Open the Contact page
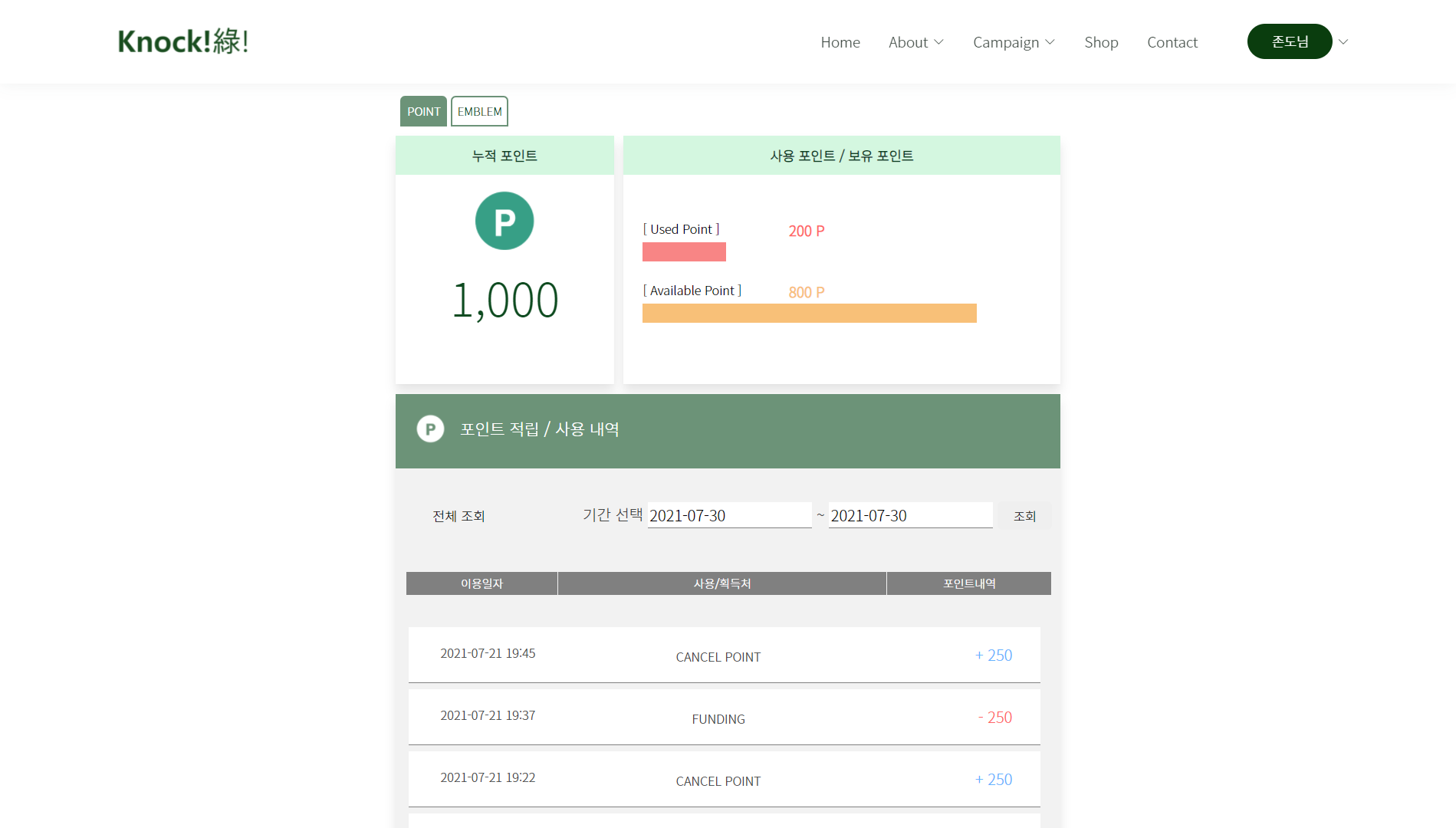The image size is (1456, 828). pos(1172,42)
